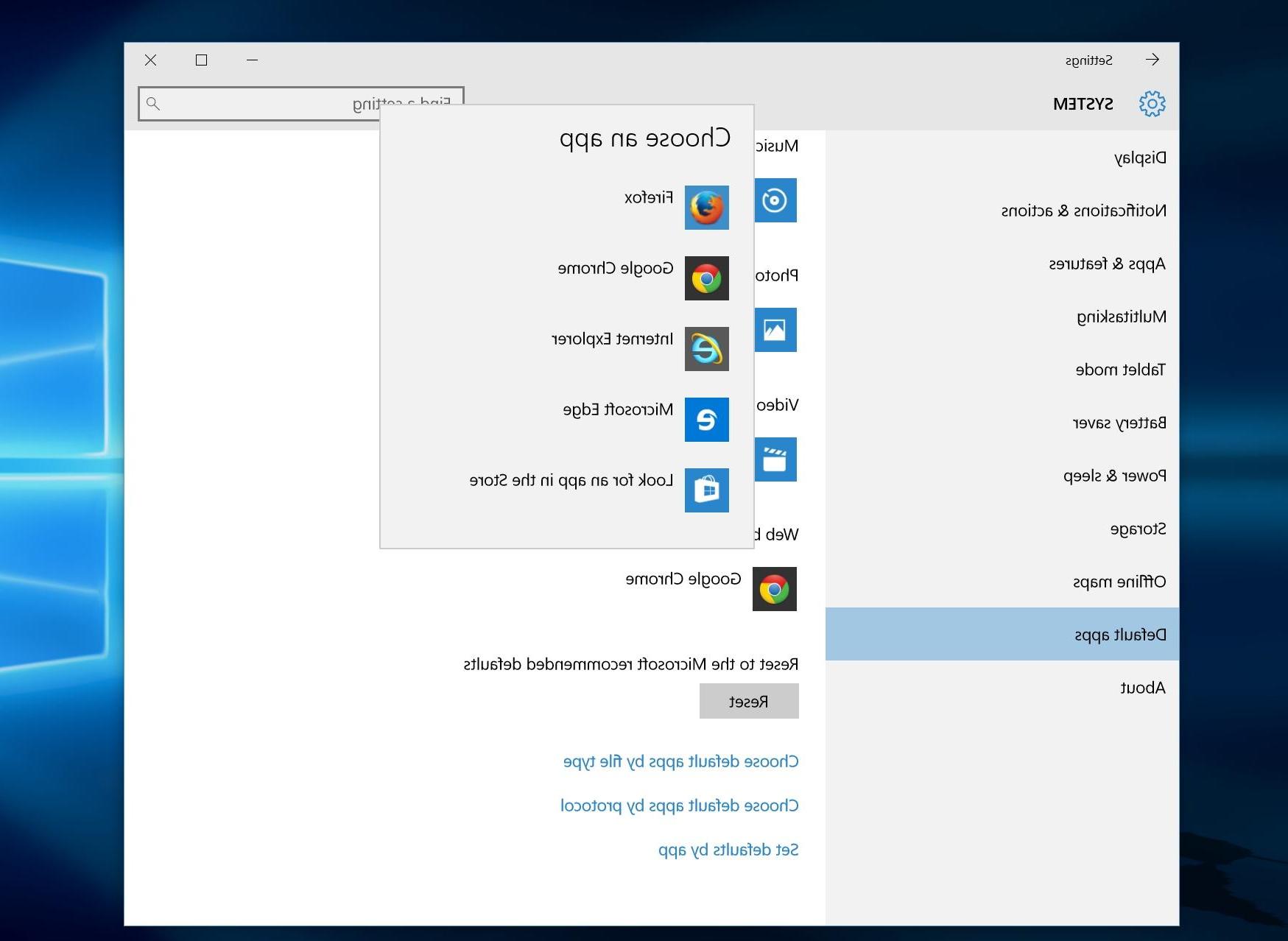The image size is (1288, 941).
Task: Open Choose default apps by file type
Action: tap(681, 761)
